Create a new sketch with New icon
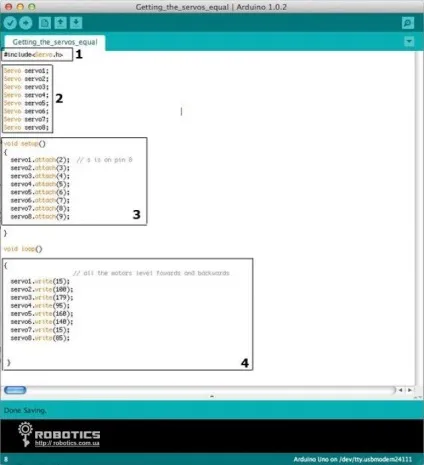The width and height of the screenshot is (424, 465). [x=45, y=23]
